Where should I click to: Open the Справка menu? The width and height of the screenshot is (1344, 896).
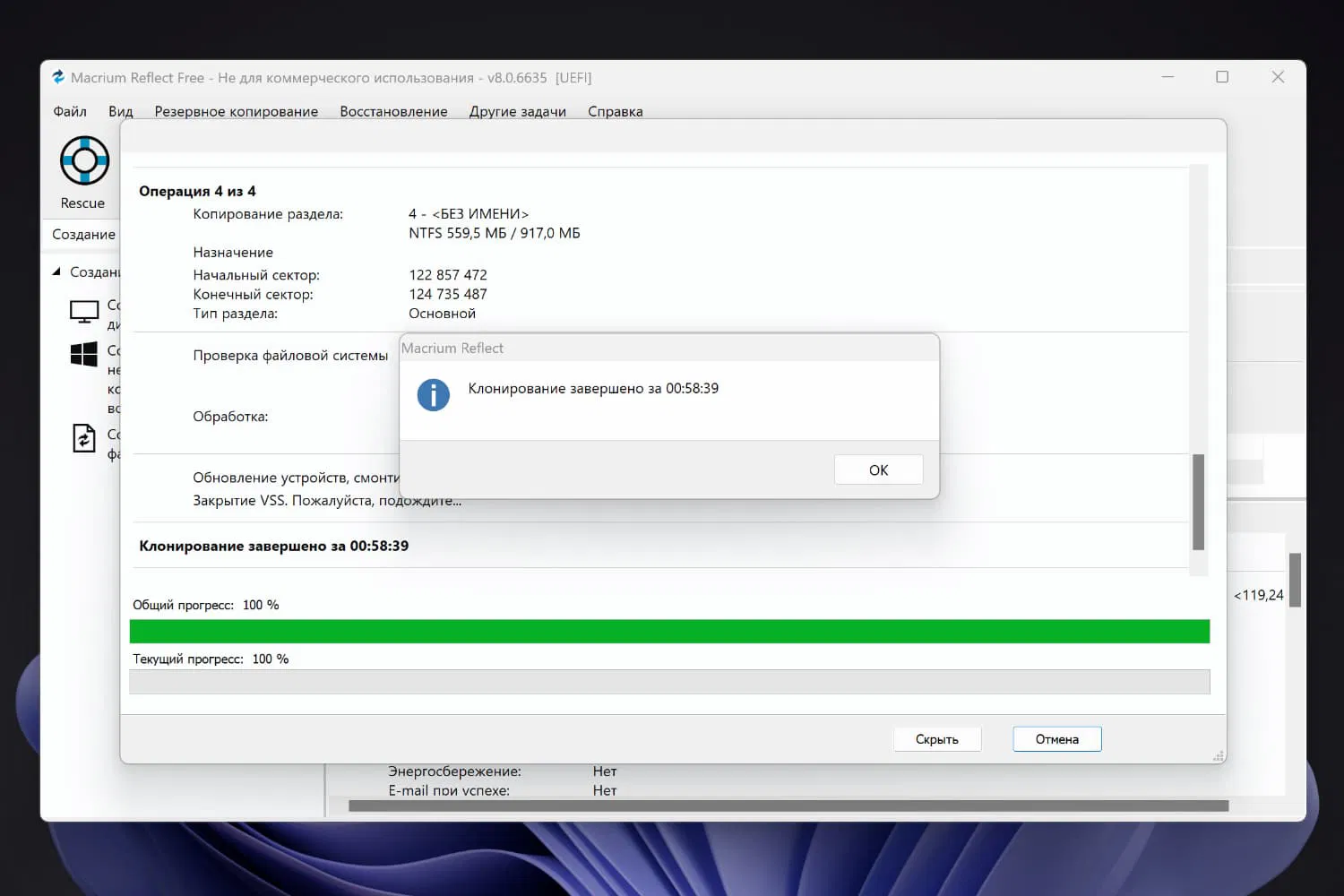tap(616, 111)
